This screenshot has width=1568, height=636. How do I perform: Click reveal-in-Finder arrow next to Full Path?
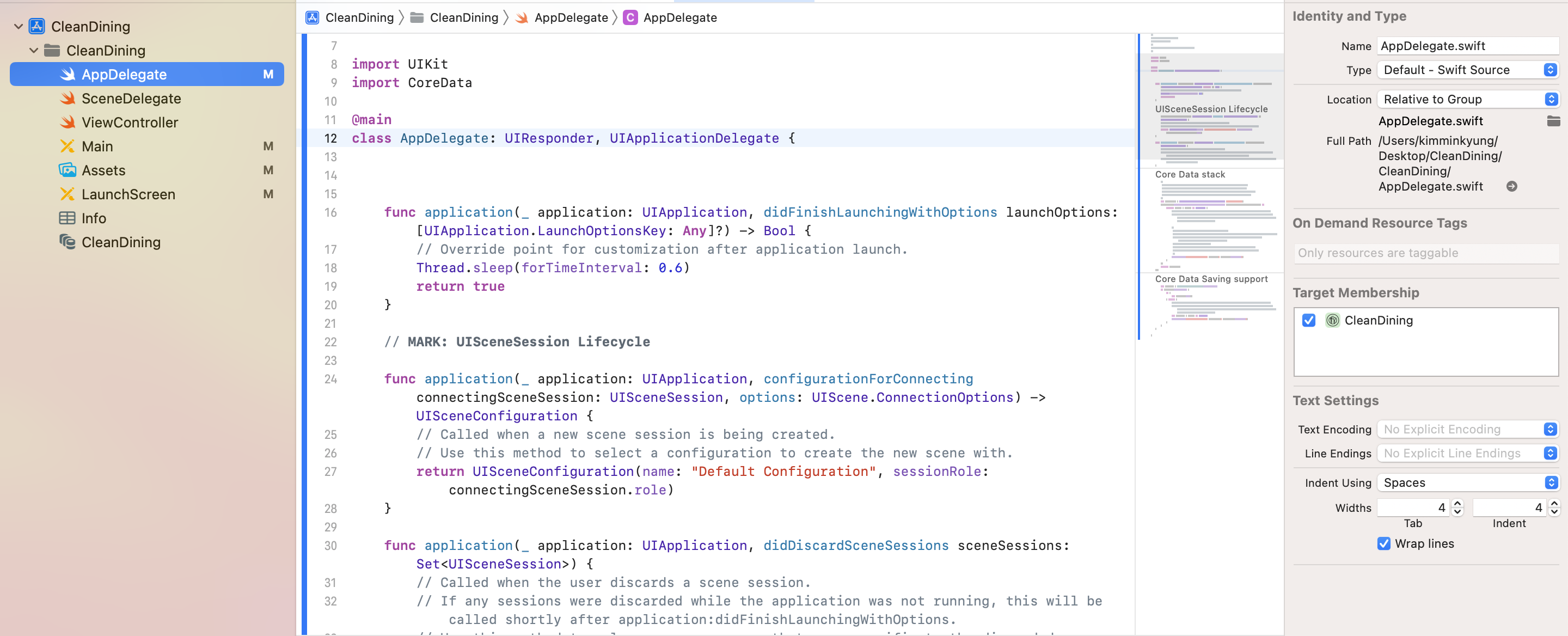(x=1511, y=186)
